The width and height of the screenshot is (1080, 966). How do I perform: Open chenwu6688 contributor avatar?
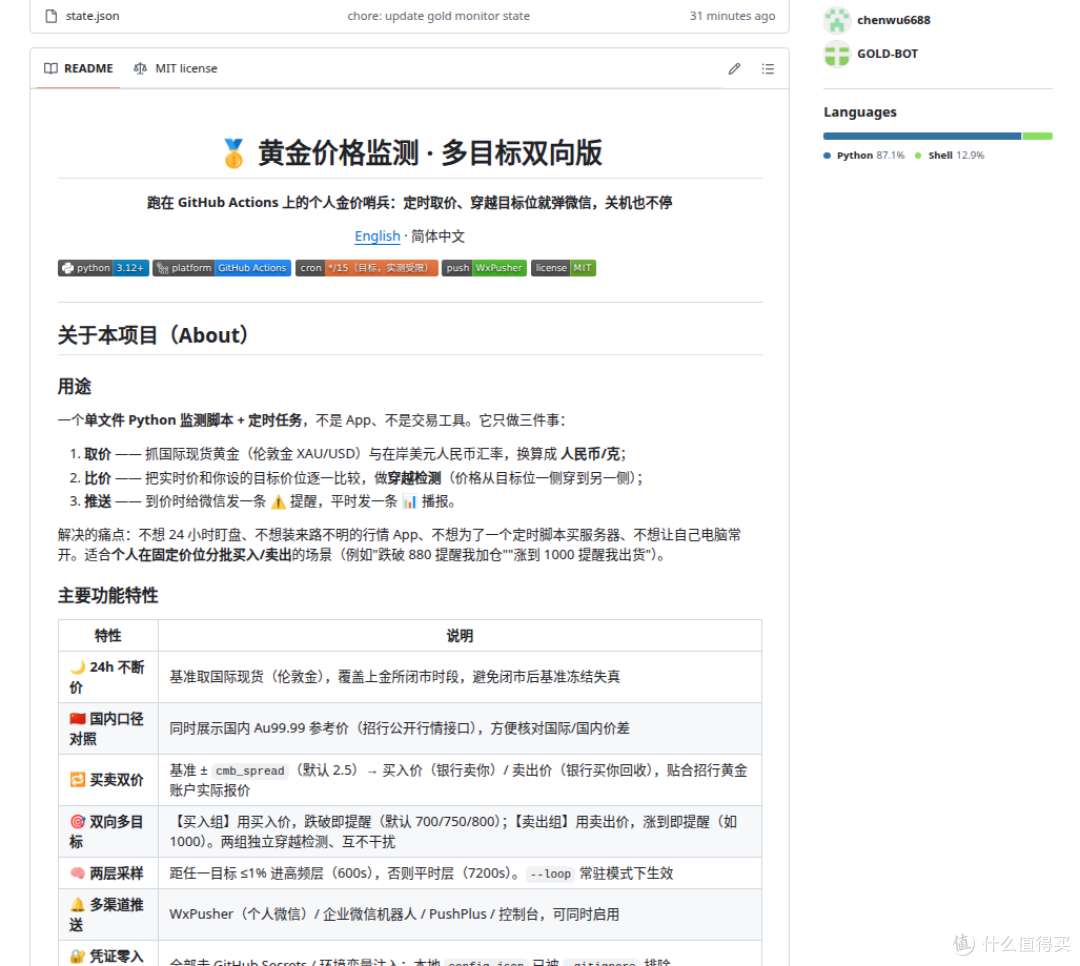[x=837, y=20]
